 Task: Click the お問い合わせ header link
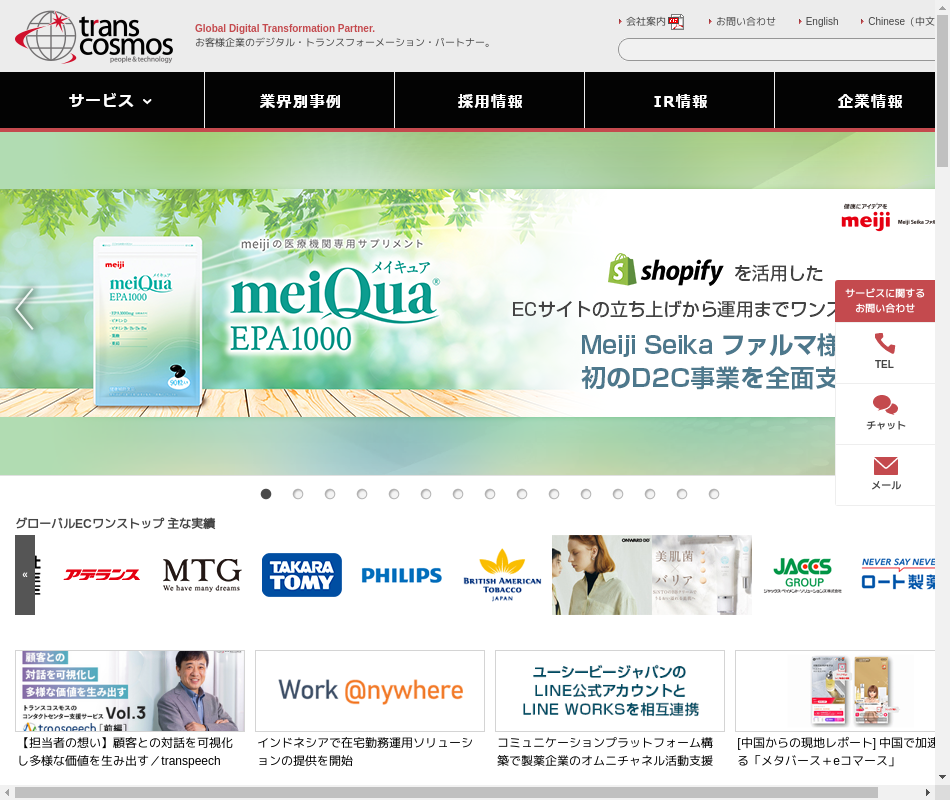pos(746,21)
